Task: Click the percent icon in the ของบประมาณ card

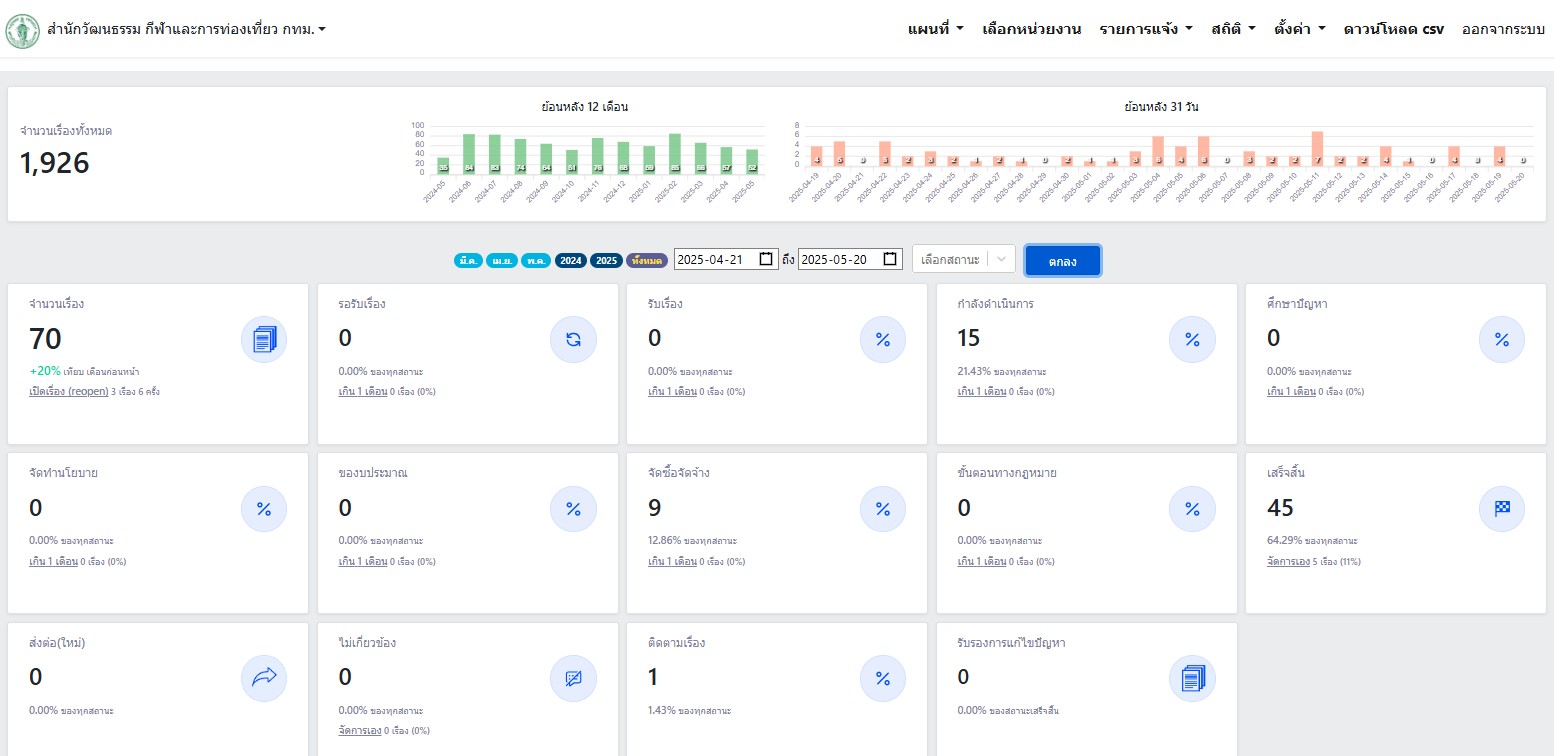Action: tap(573, 509)
